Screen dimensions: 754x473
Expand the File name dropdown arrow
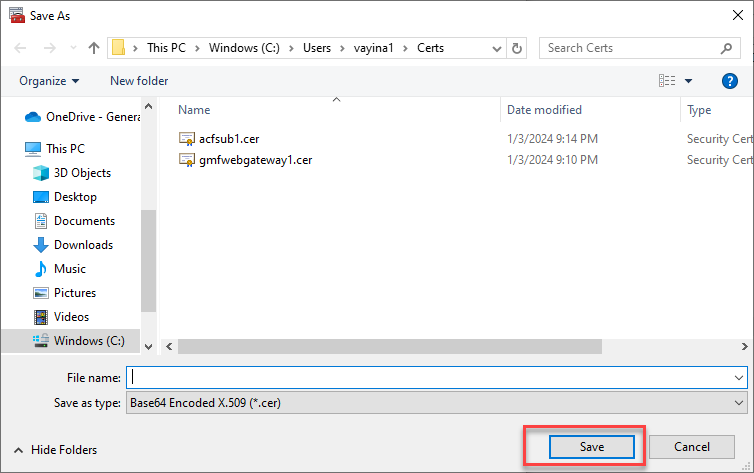click(739, 378)
